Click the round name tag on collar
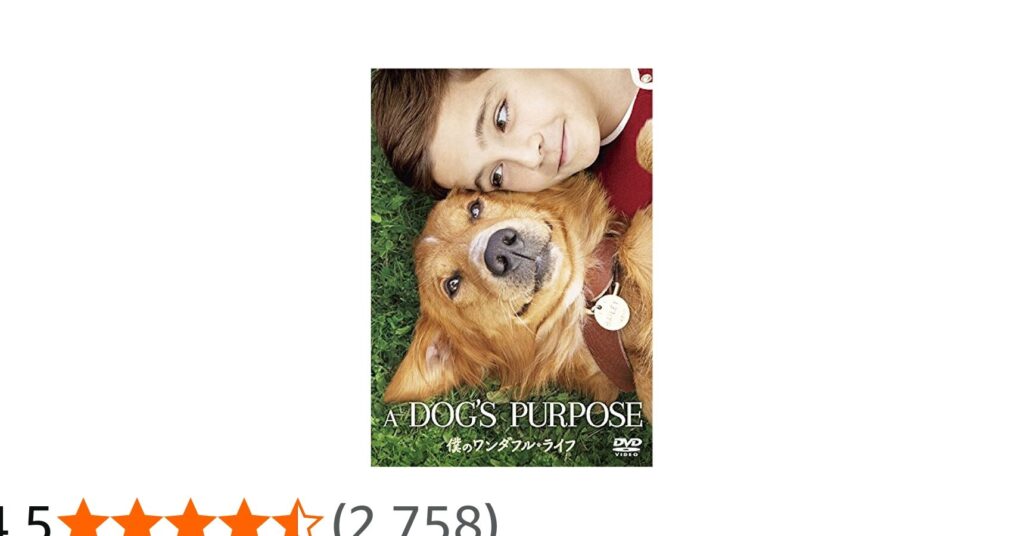The width and height of the screenshot is (1024, 536). coord(612,312)
